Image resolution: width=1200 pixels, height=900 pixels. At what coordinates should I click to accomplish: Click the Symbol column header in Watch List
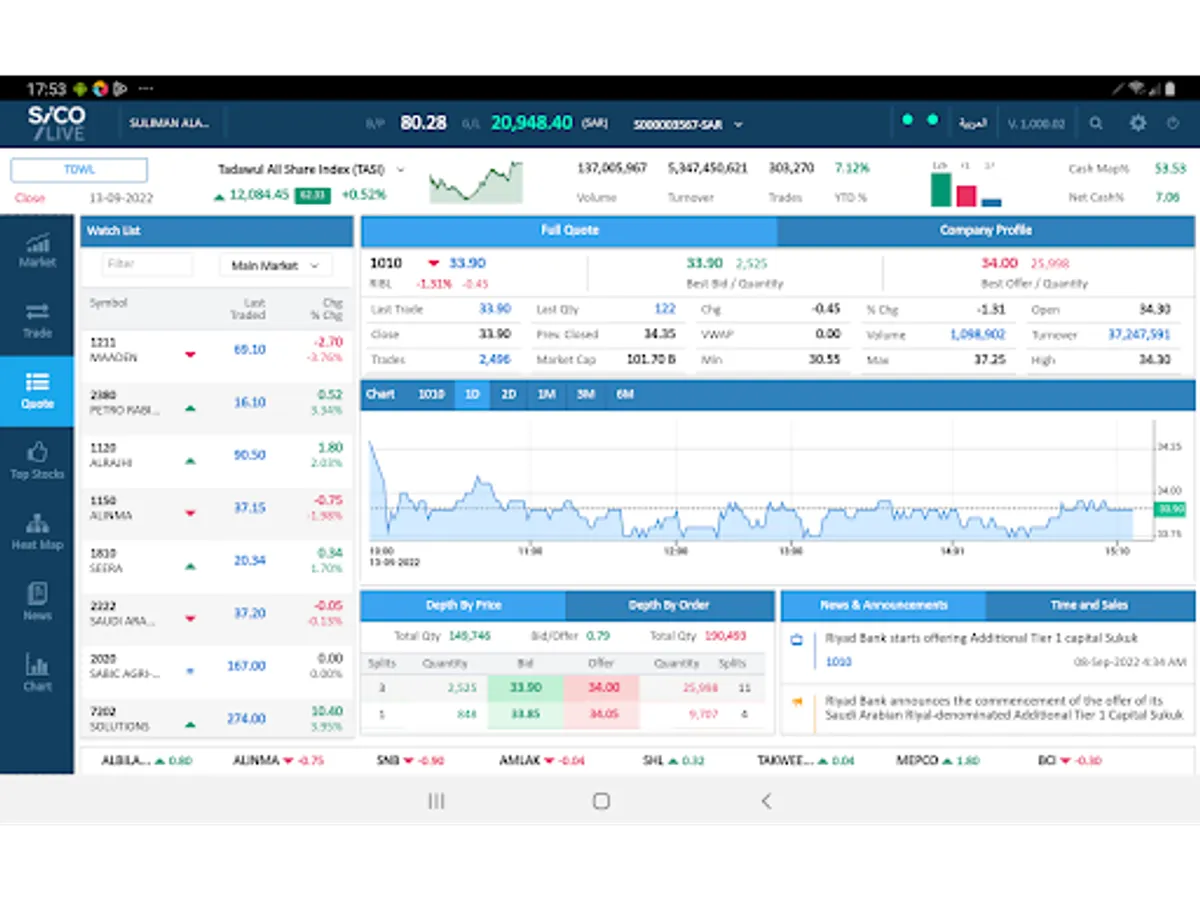[x=109, y=303]
